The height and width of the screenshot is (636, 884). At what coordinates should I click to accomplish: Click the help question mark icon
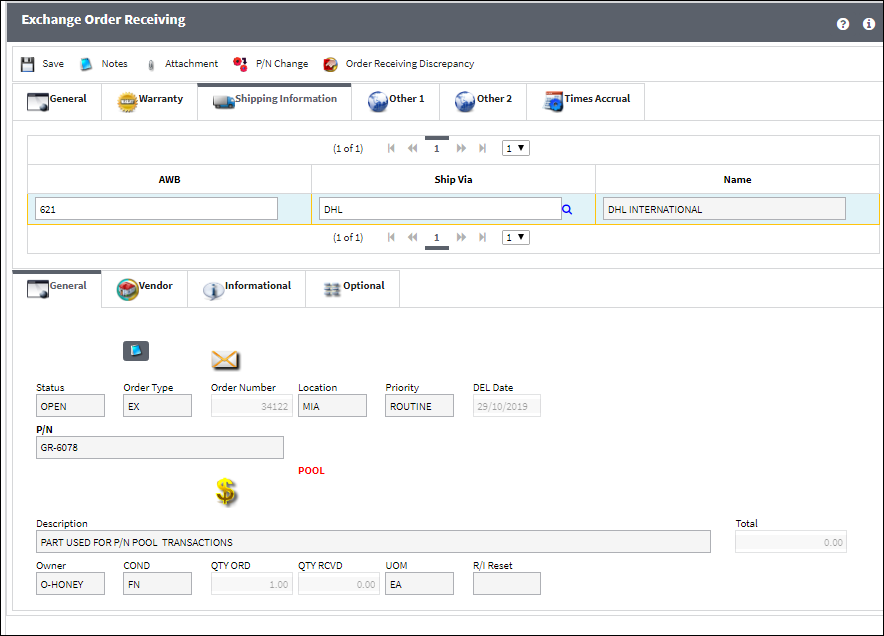pyautogui.click(x=842, y=24)
